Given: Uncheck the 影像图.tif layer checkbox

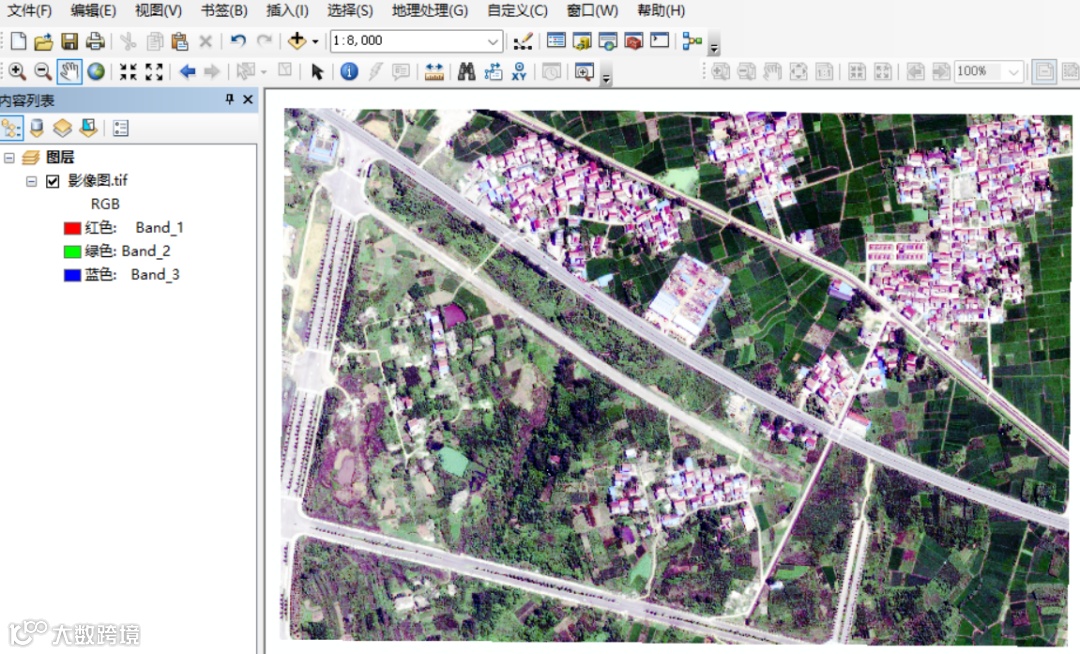Looking at the screenshot, I should [53, 181].
